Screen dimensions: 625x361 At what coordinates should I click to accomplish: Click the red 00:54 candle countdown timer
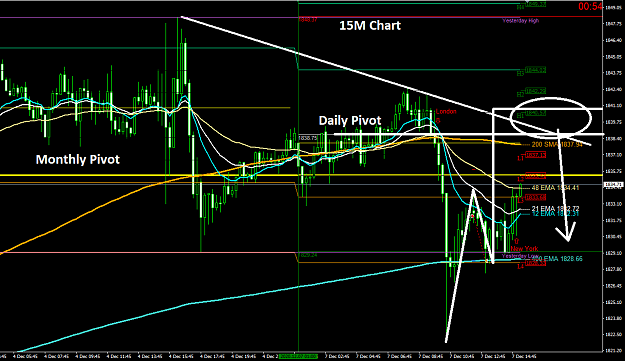[x=590, y=6]
